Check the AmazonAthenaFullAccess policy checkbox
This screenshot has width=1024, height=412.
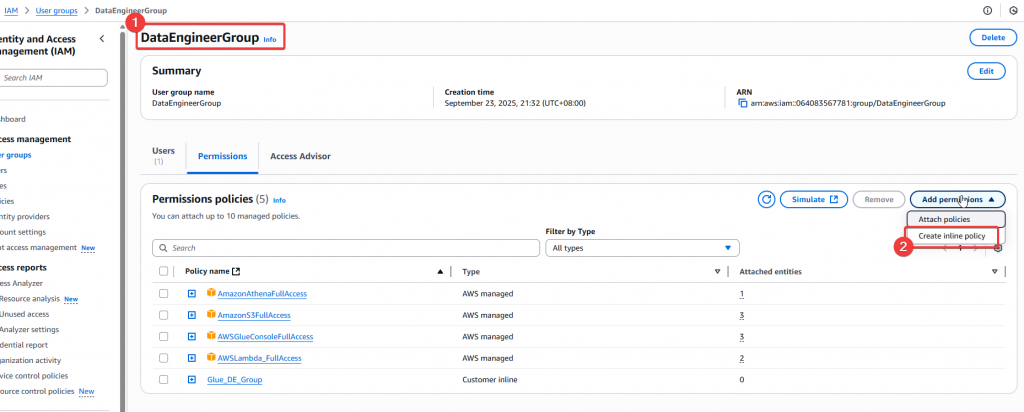tap(164, 293)
